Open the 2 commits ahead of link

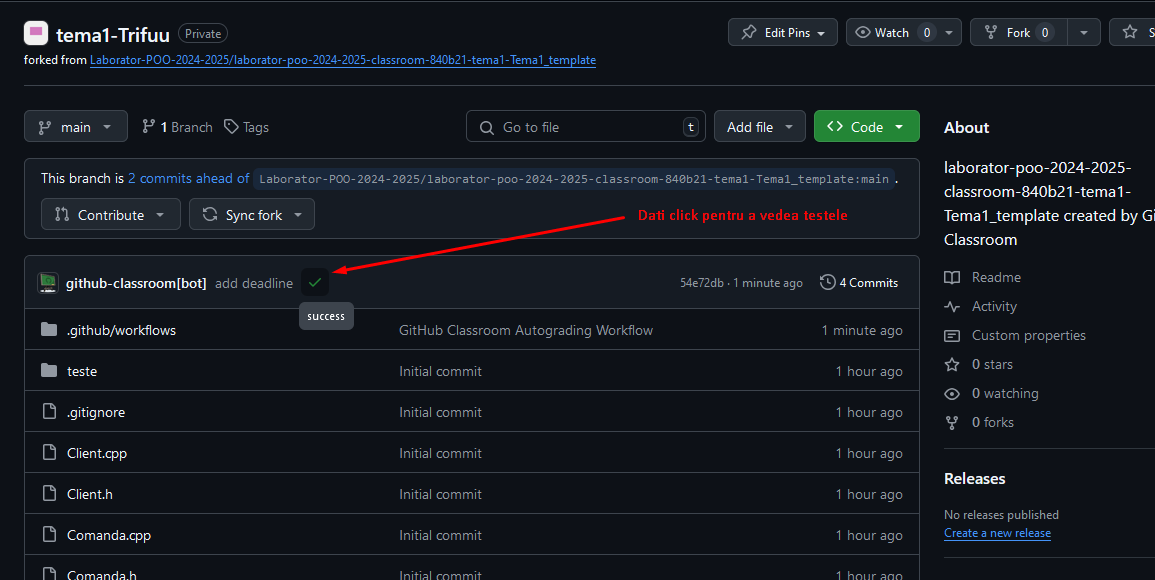click(x=188, y=179)
